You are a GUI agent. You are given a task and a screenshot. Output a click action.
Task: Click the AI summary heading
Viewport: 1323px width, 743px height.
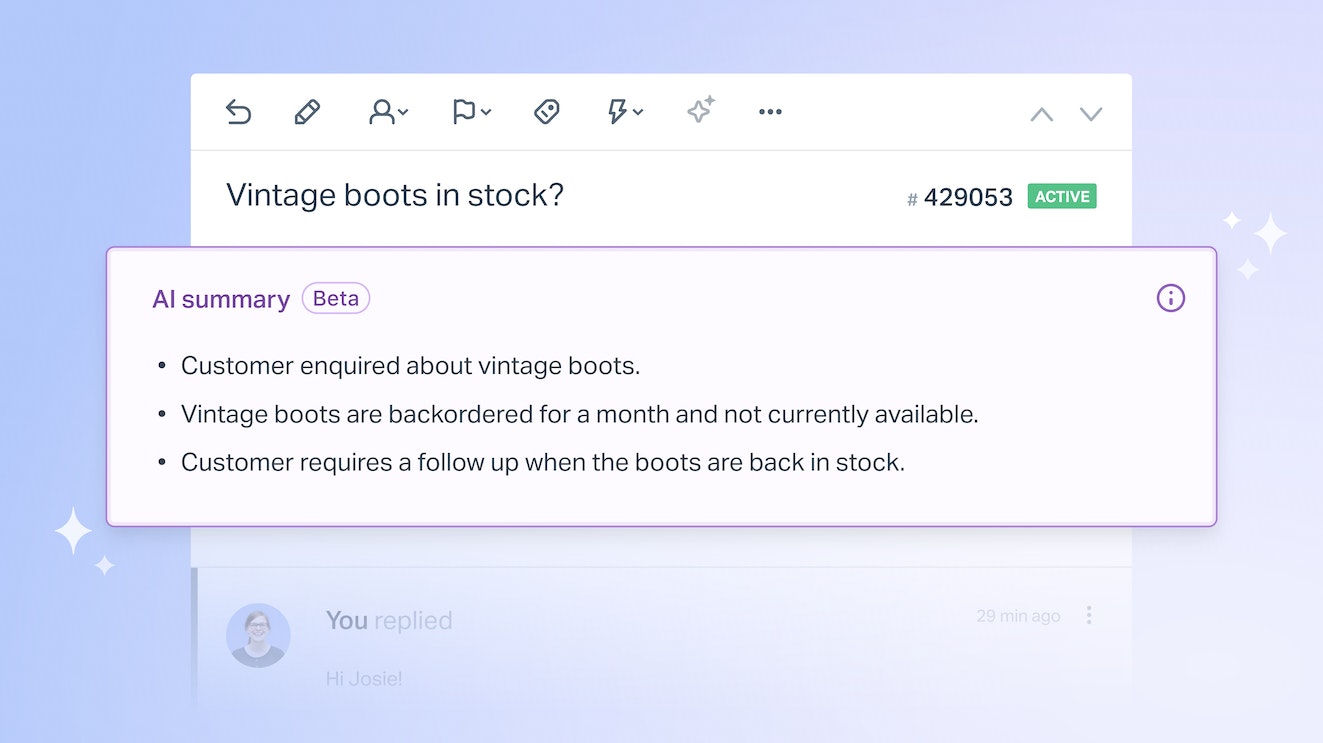click(x=221, y=298)
